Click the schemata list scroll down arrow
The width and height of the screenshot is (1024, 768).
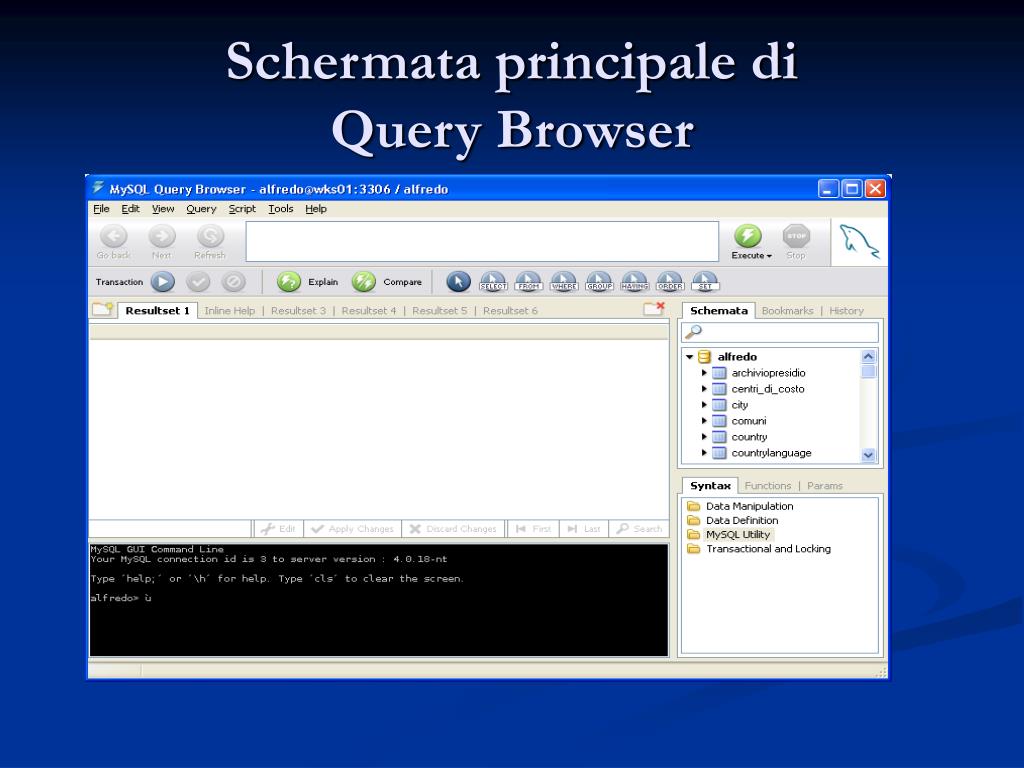click(x=868, y=455)
